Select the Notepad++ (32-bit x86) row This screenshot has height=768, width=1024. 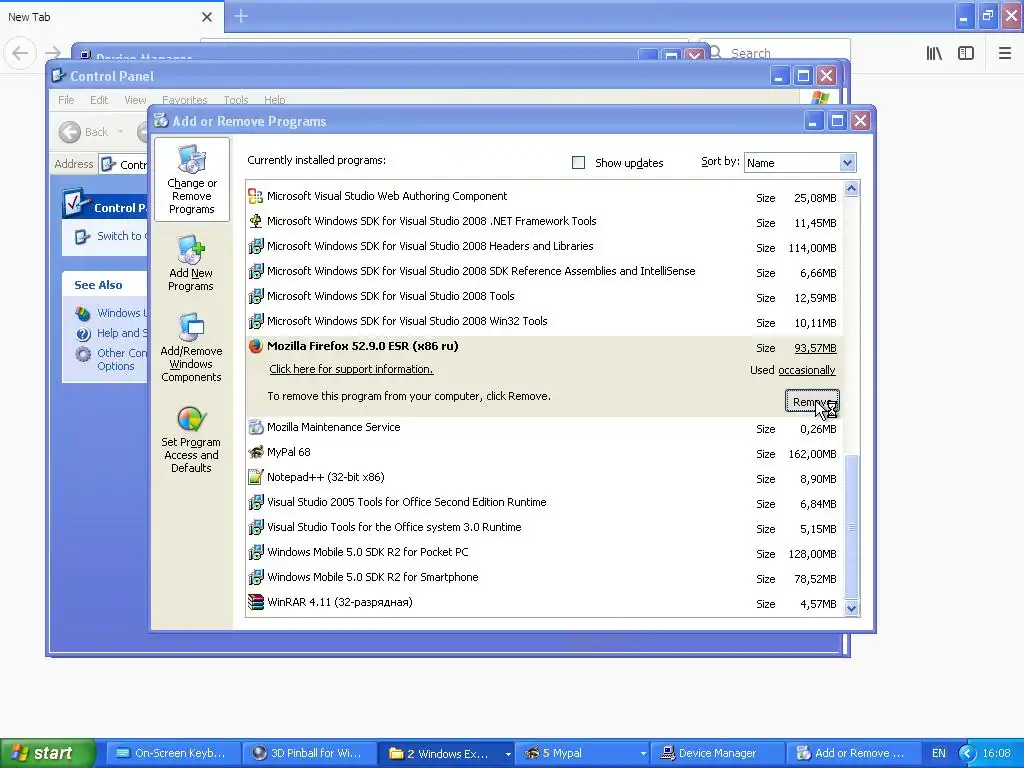(x=544, y=477)
